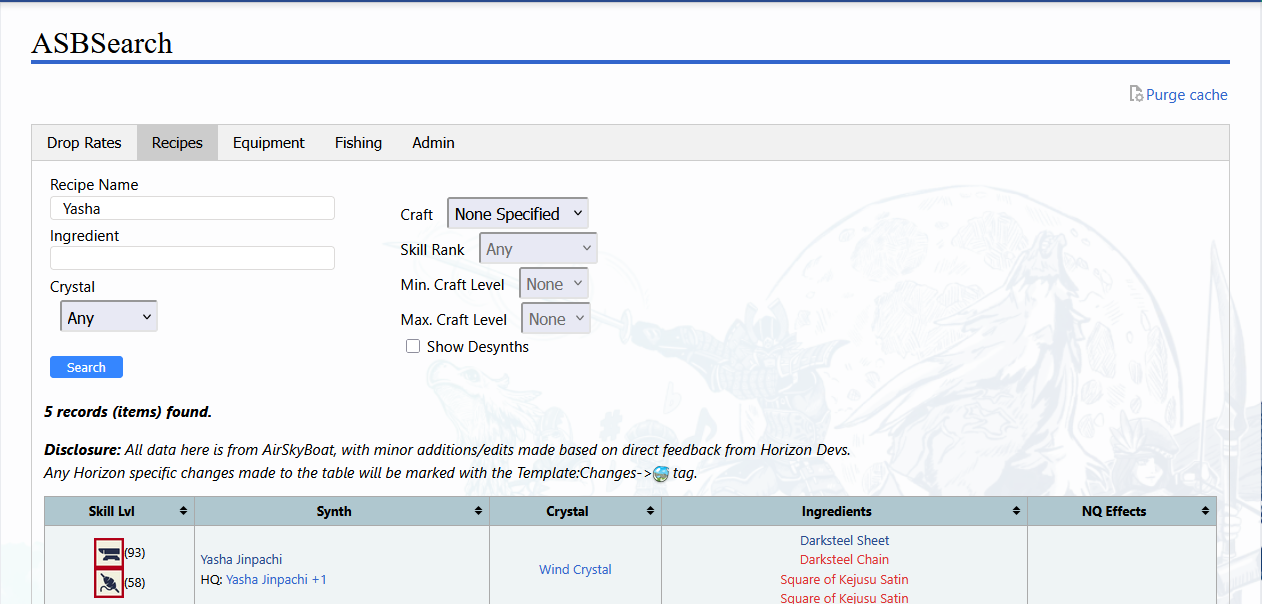Expand the Crystal dropdown set to Any

point(108,317)
